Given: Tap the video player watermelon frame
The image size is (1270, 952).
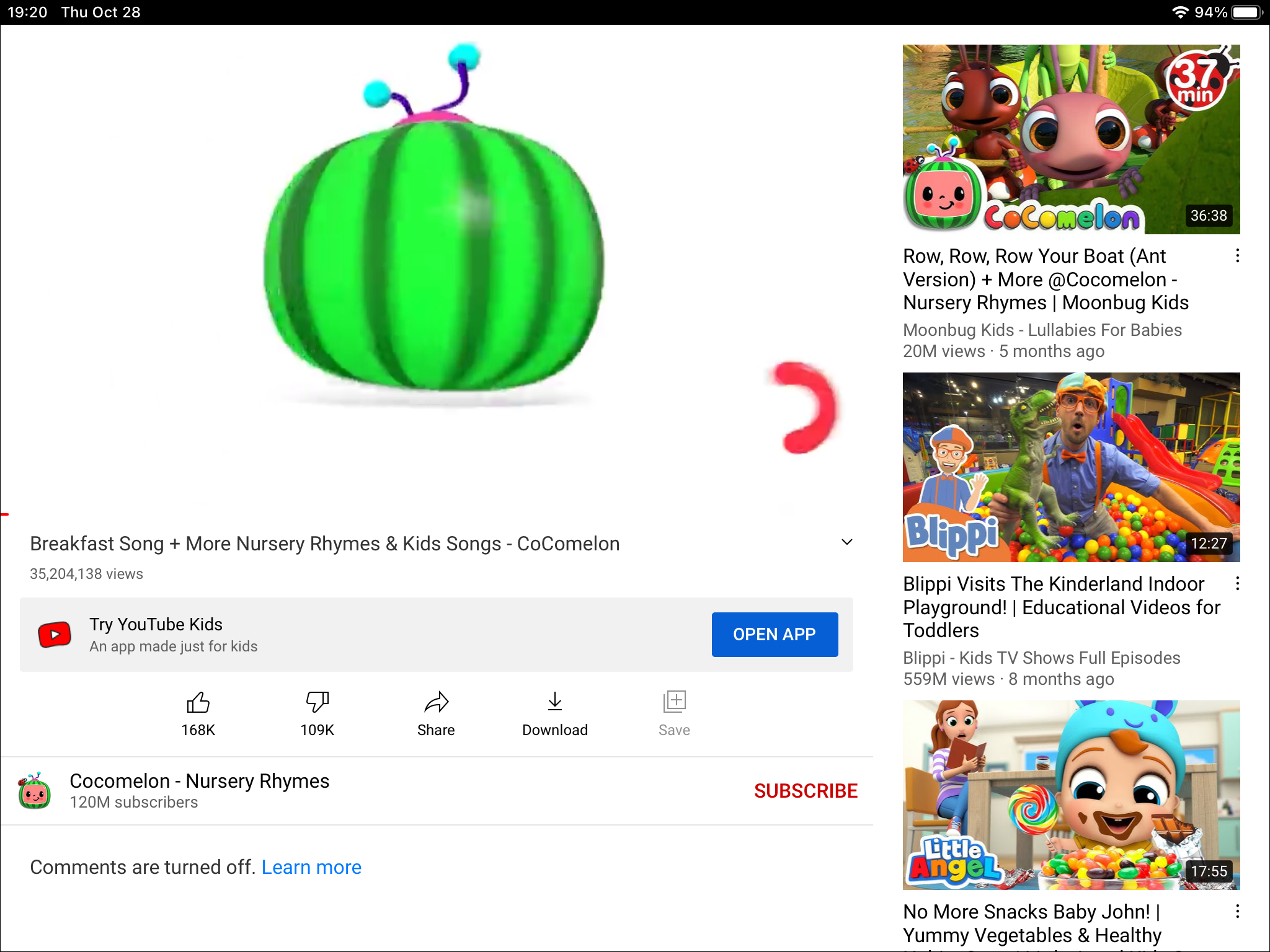Looking at the screenshot, I should [437, 270].
